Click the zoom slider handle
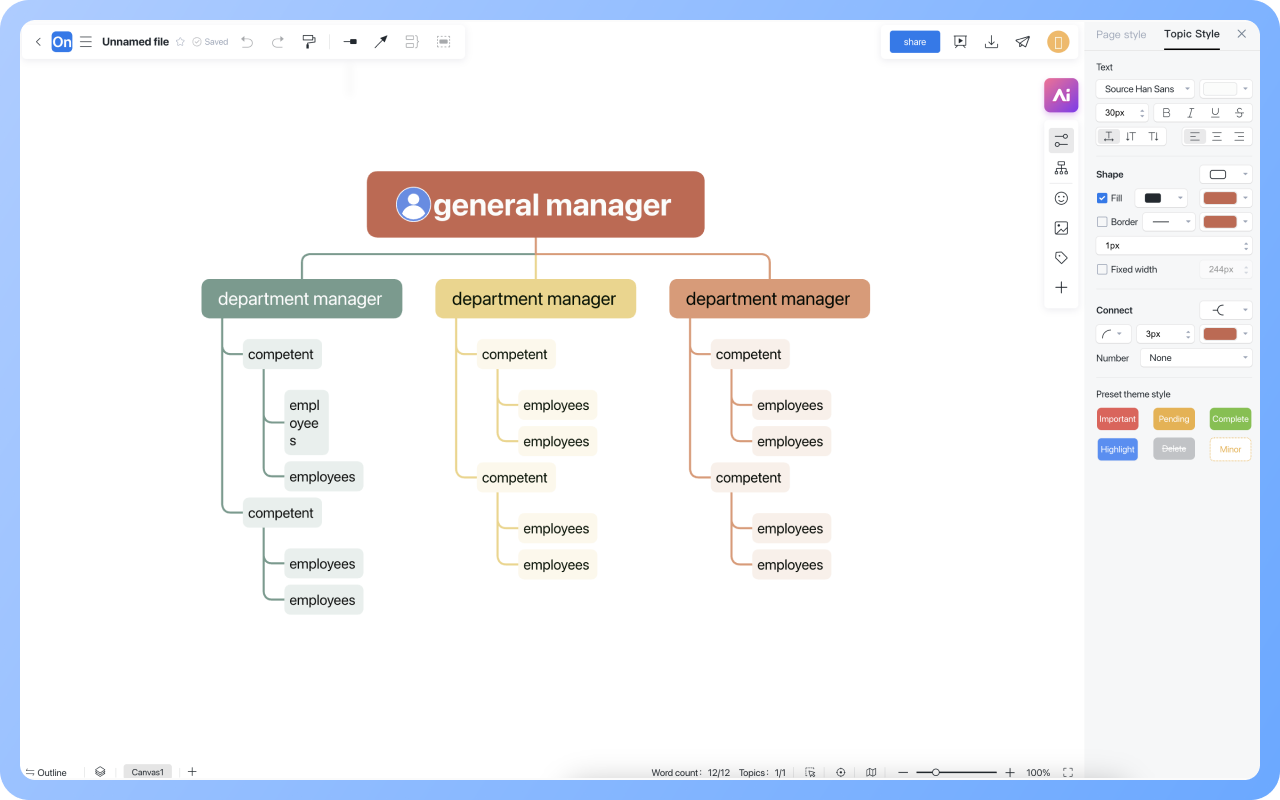Screen dimensions: 1280x800 click(935, 772)
